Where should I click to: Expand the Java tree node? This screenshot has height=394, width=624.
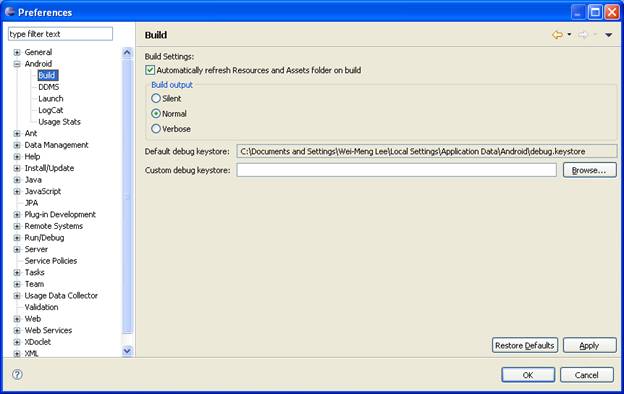click(x=17, y=180)
